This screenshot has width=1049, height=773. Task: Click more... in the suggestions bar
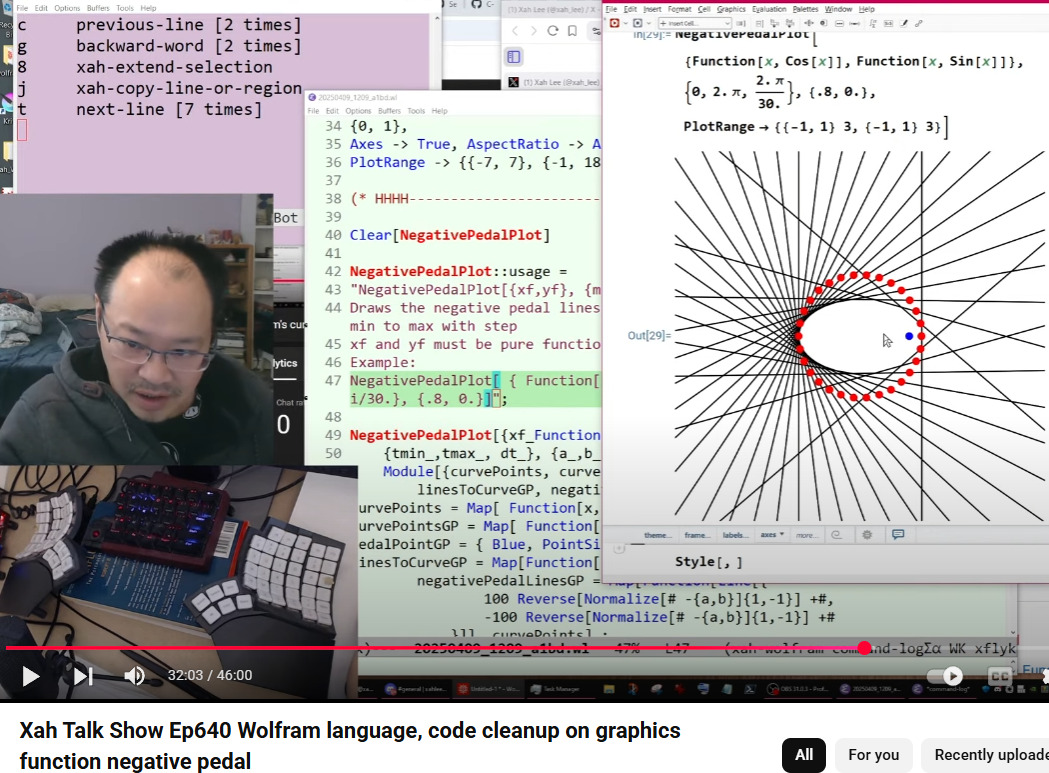(x=805, y=535)
